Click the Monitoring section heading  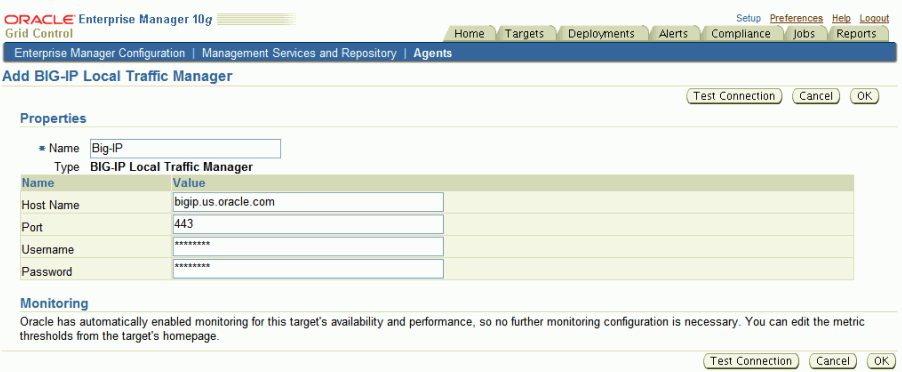(54, 303)
